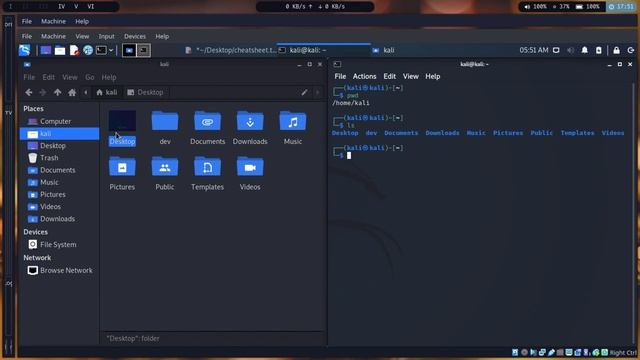Viewport: 640px width, 360px height.
Task: Select the Public folder icon
Action: [x=165, y=167]
